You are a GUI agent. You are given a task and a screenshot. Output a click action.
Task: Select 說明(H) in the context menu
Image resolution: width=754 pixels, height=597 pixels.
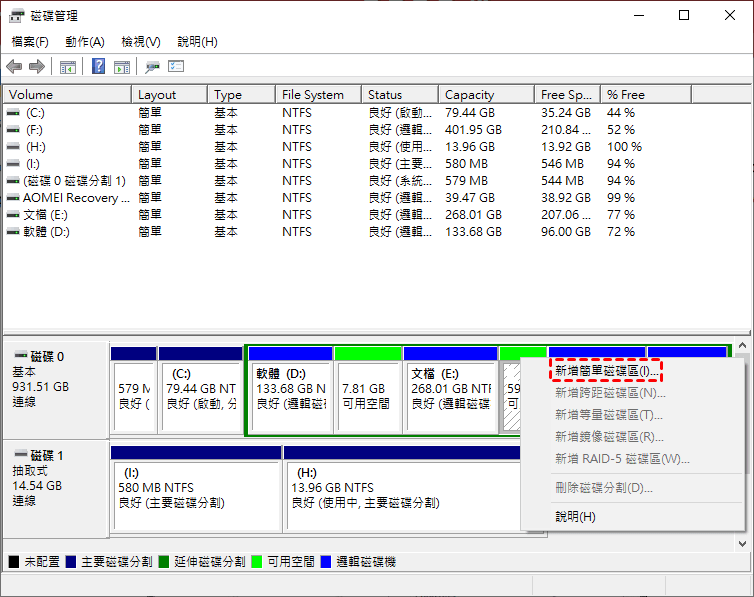(x=575, y=517)
